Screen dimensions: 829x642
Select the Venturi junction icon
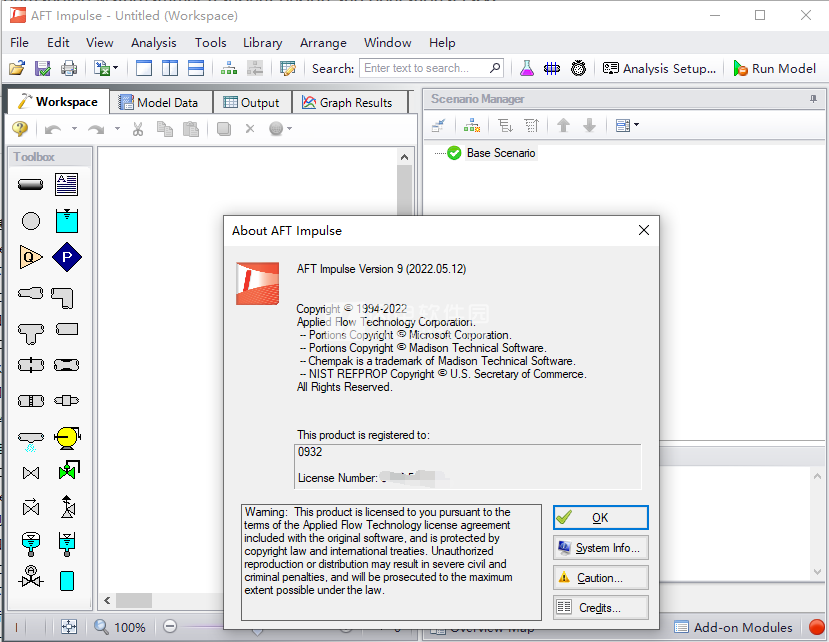pyautogui.click(x=67, y=365)
